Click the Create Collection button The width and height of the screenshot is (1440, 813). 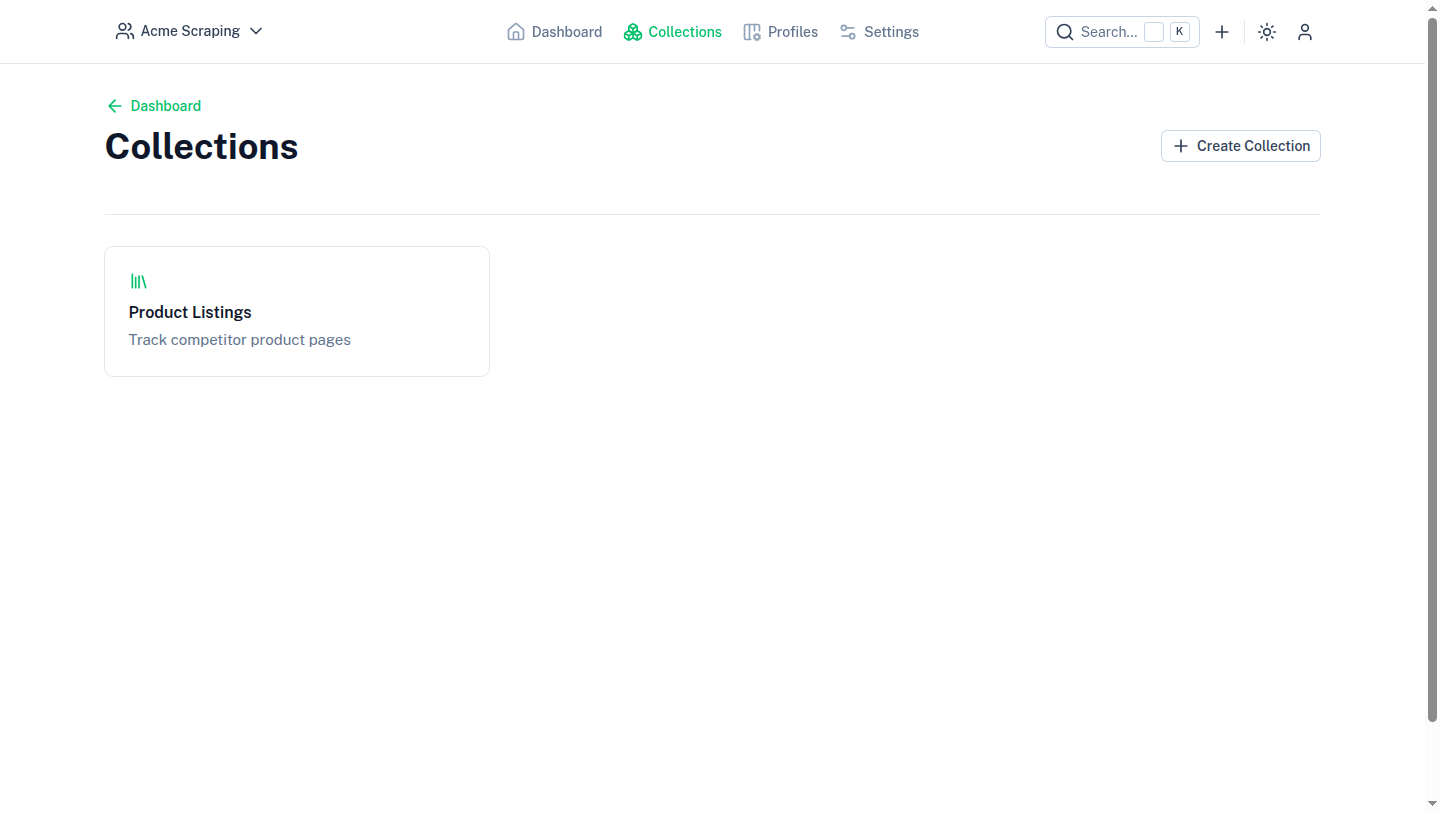pyautogui.click(x=1241, y=146)
